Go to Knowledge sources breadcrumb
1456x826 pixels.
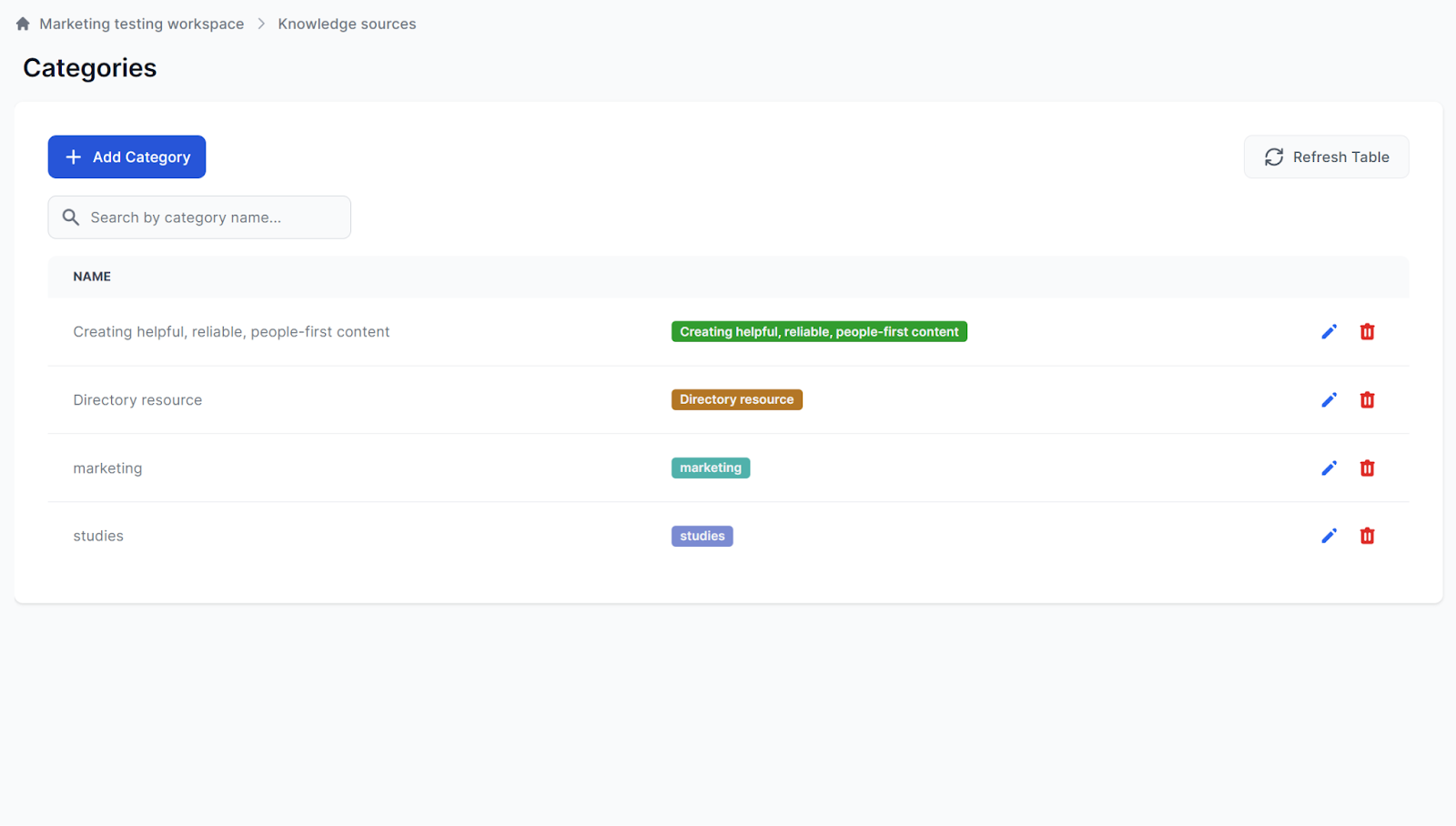pos(347,24)
